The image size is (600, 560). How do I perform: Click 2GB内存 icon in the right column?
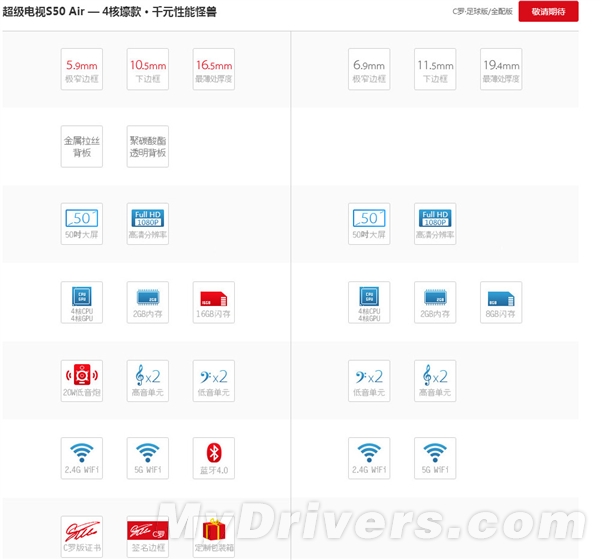[435, 302]
